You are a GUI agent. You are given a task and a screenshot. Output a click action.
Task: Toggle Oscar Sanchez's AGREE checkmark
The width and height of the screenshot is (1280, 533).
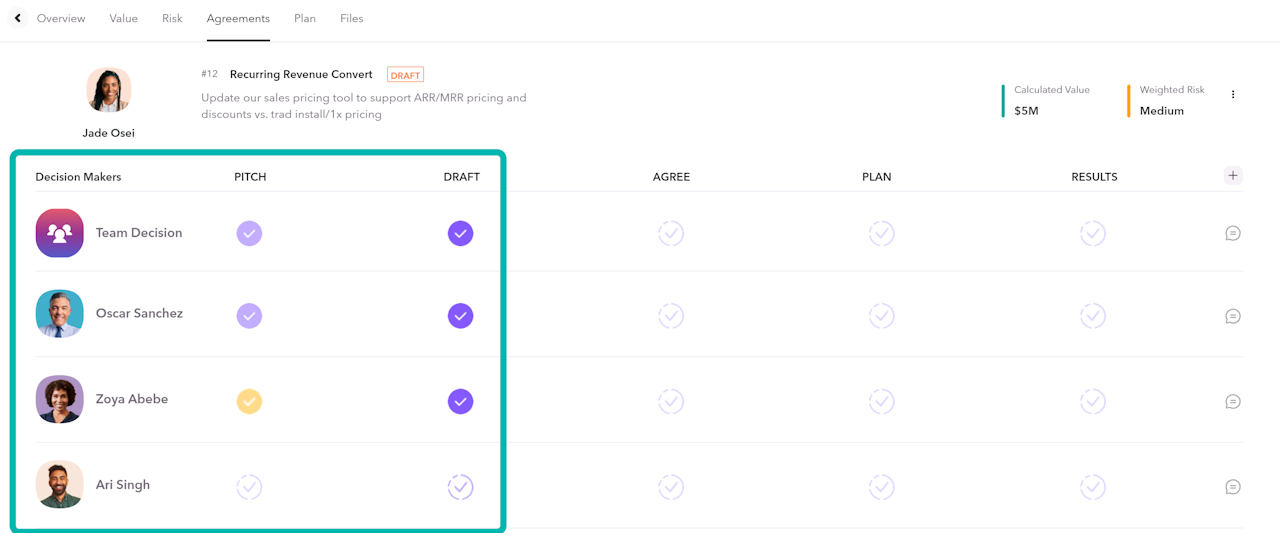[671, 316]
